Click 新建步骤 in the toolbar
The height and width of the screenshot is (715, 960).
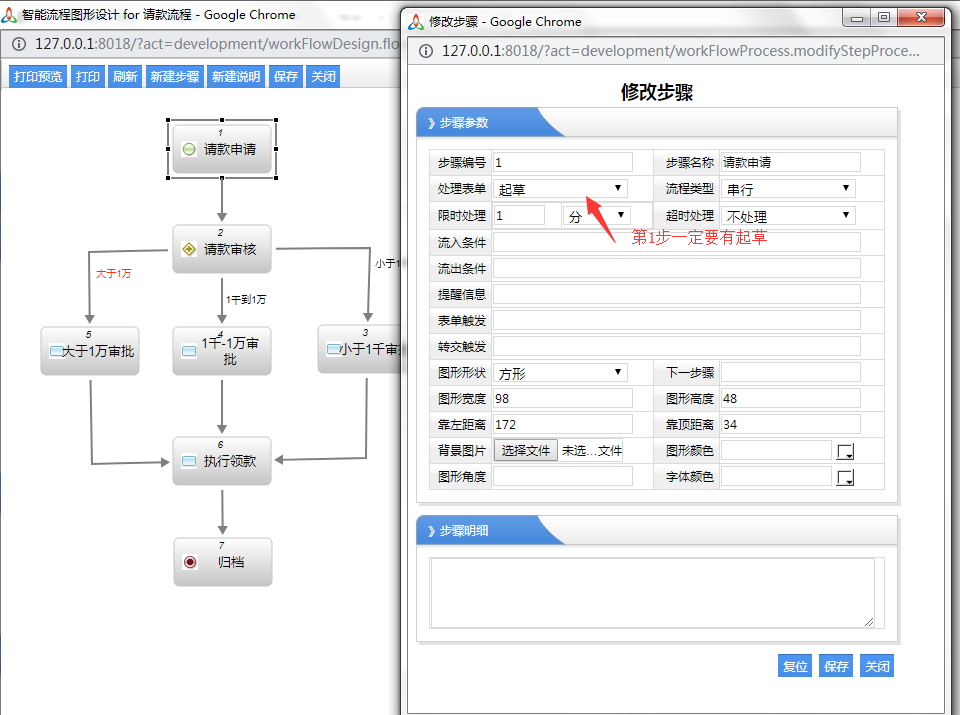pyautogui.click(x=174, y=77)
